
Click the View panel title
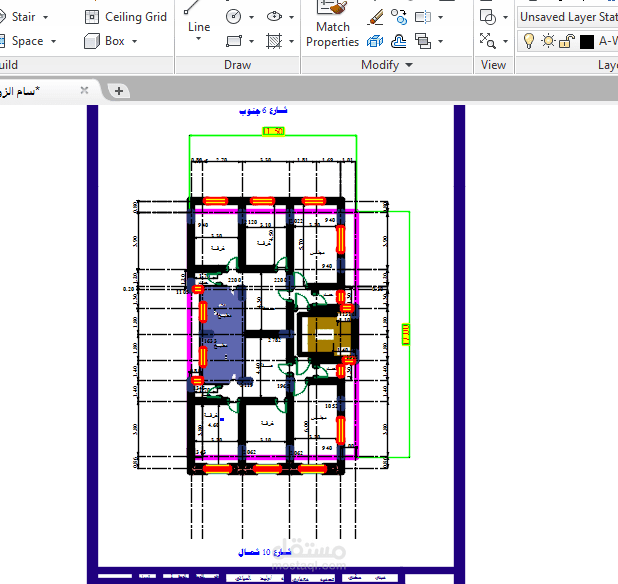pyautogui.click(x=493, y=65)
